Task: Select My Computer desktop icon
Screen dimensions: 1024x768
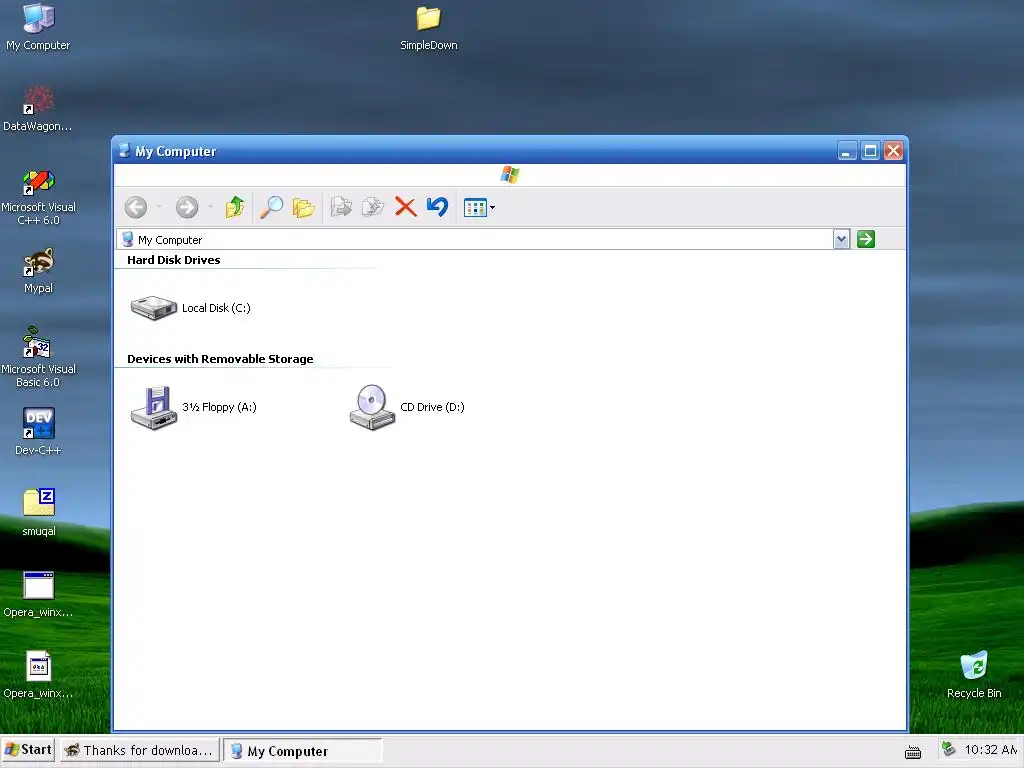Action: pyautogui.click(x=38, y=27)
